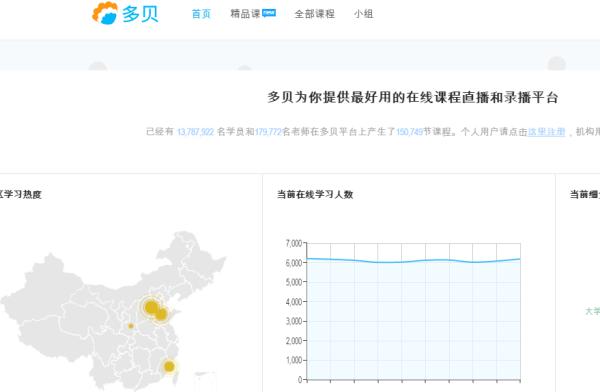Click the 5,000 axis label
This screenshot has width=600, height=392.
(294, 283)
